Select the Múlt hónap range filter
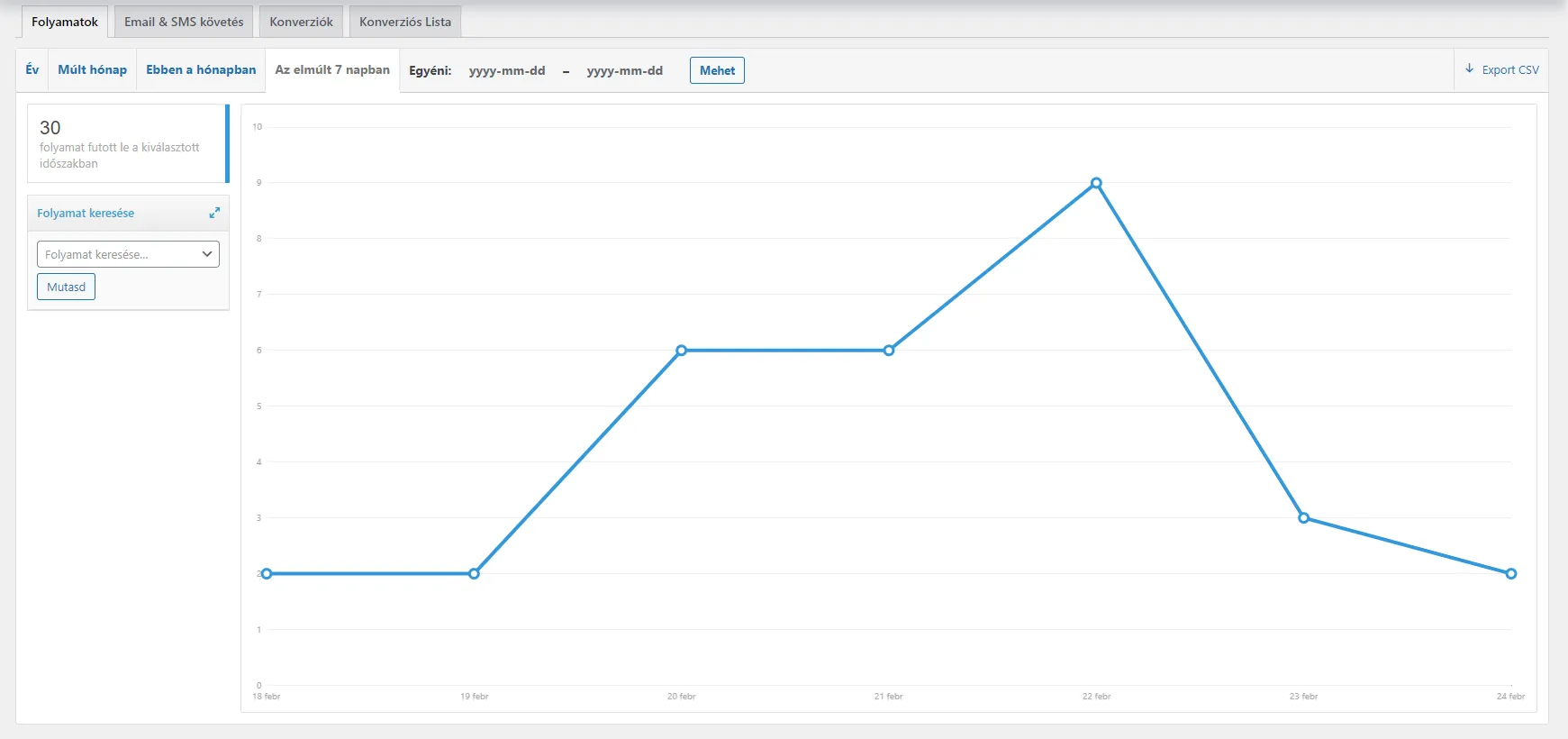 93,70
